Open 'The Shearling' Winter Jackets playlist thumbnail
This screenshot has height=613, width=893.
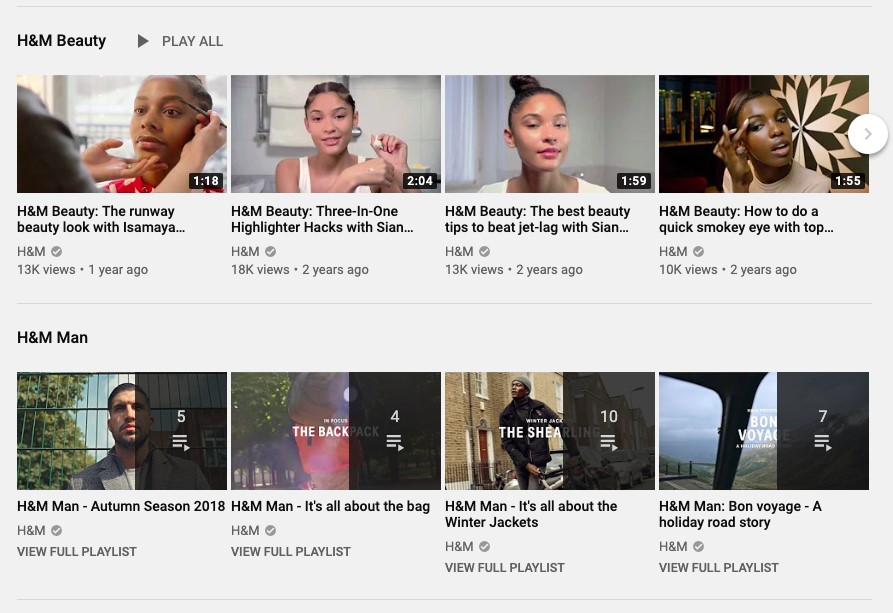[550, 431]
